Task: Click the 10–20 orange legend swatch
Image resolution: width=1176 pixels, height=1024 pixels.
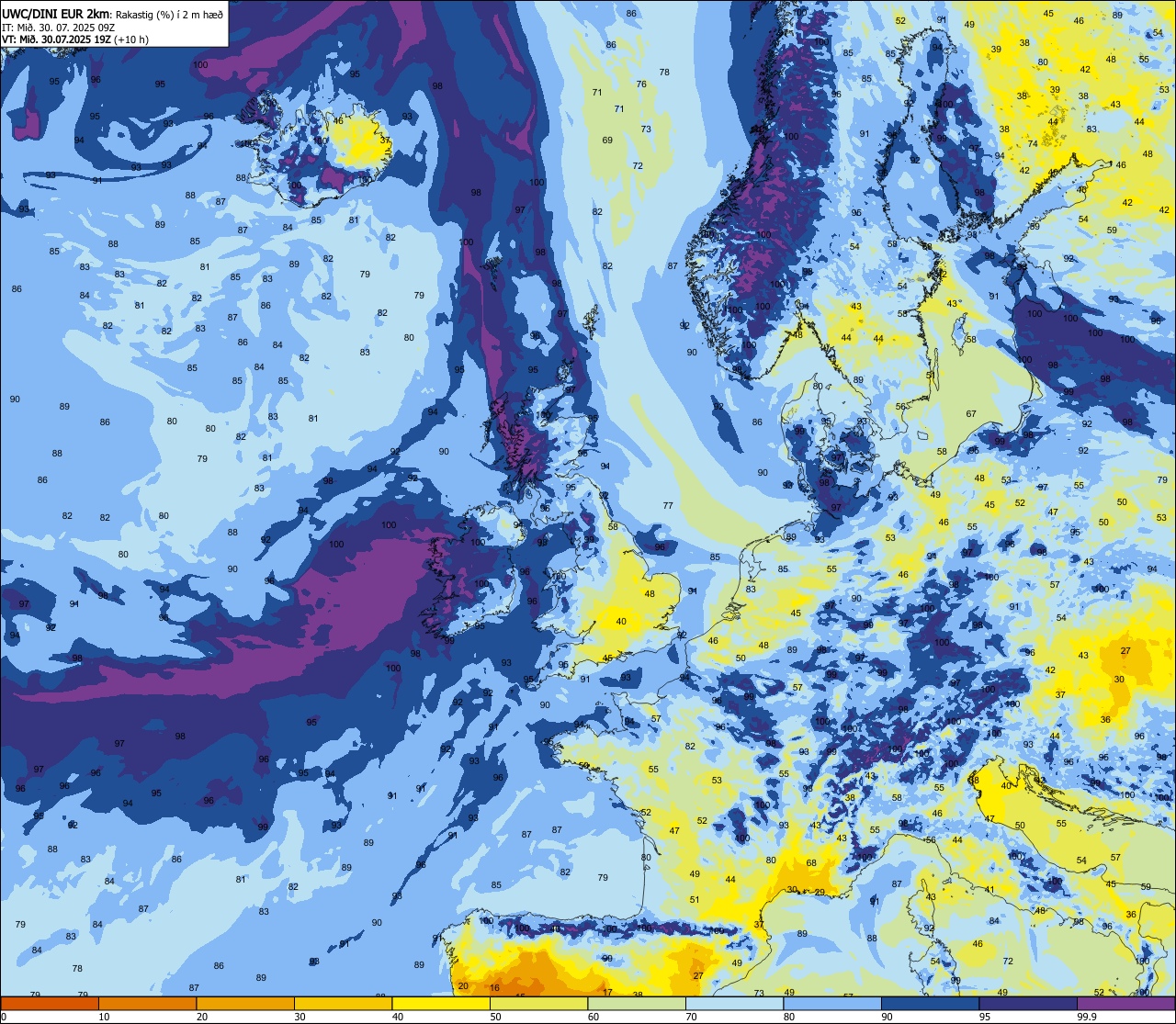Action: point(147,1003)
